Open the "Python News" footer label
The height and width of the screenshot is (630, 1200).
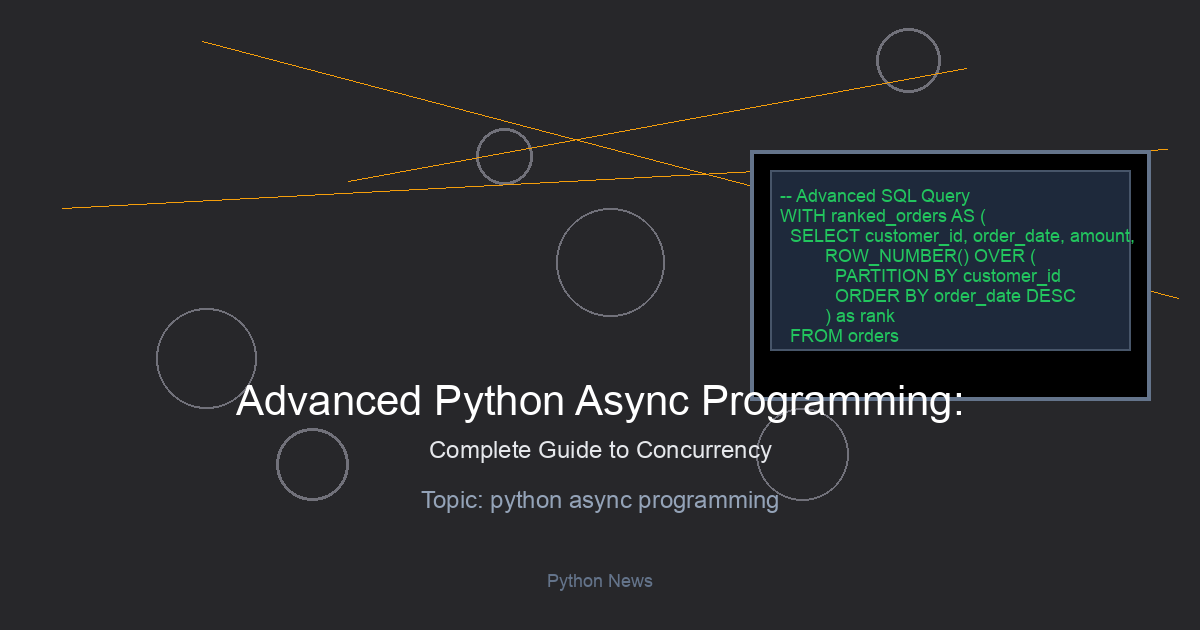(600, 581)
